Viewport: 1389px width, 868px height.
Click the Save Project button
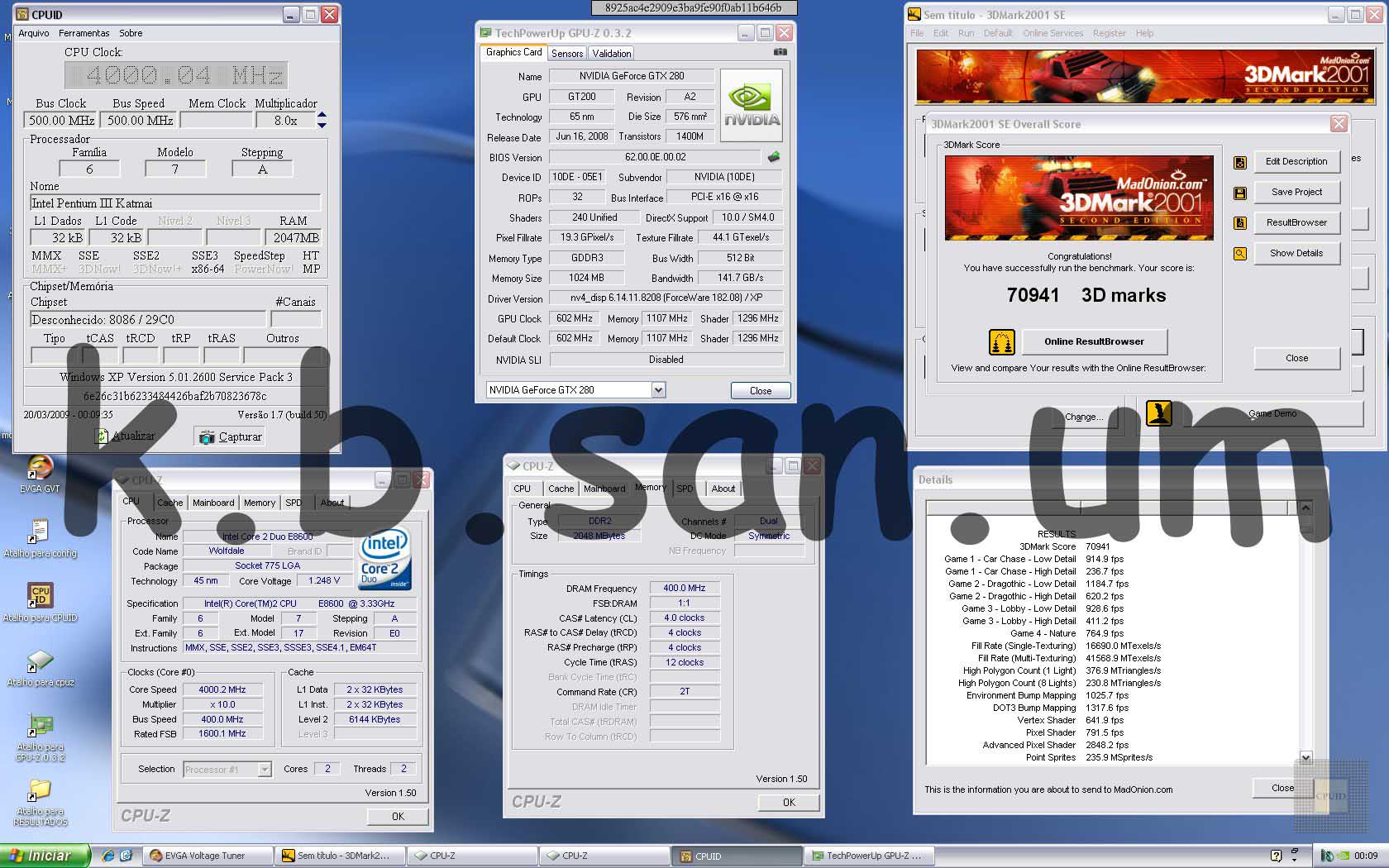click(x=1296, y=193)
